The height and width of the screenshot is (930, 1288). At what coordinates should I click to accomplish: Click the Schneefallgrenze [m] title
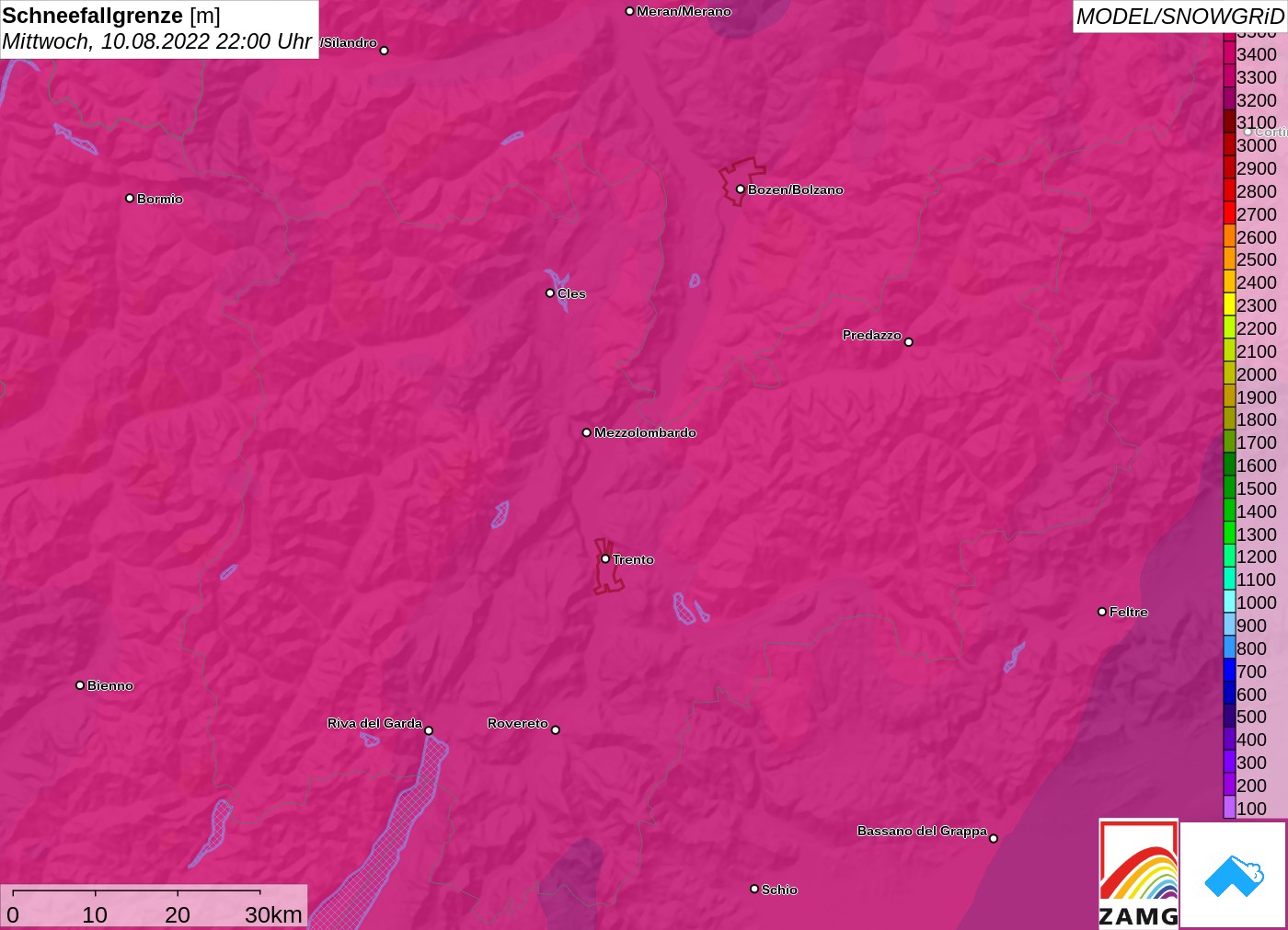point(111,16)
